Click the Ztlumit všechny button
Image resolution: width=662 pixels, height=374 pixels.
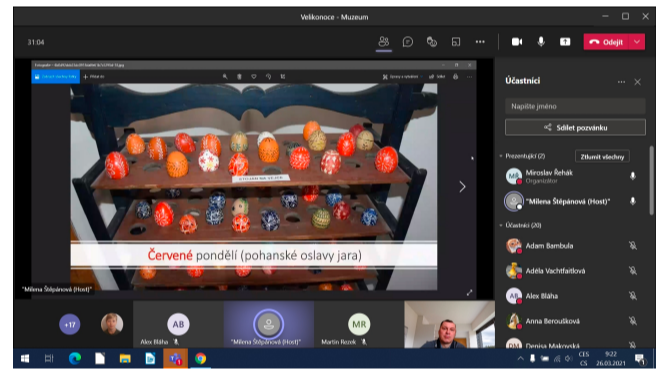point(602,157)
